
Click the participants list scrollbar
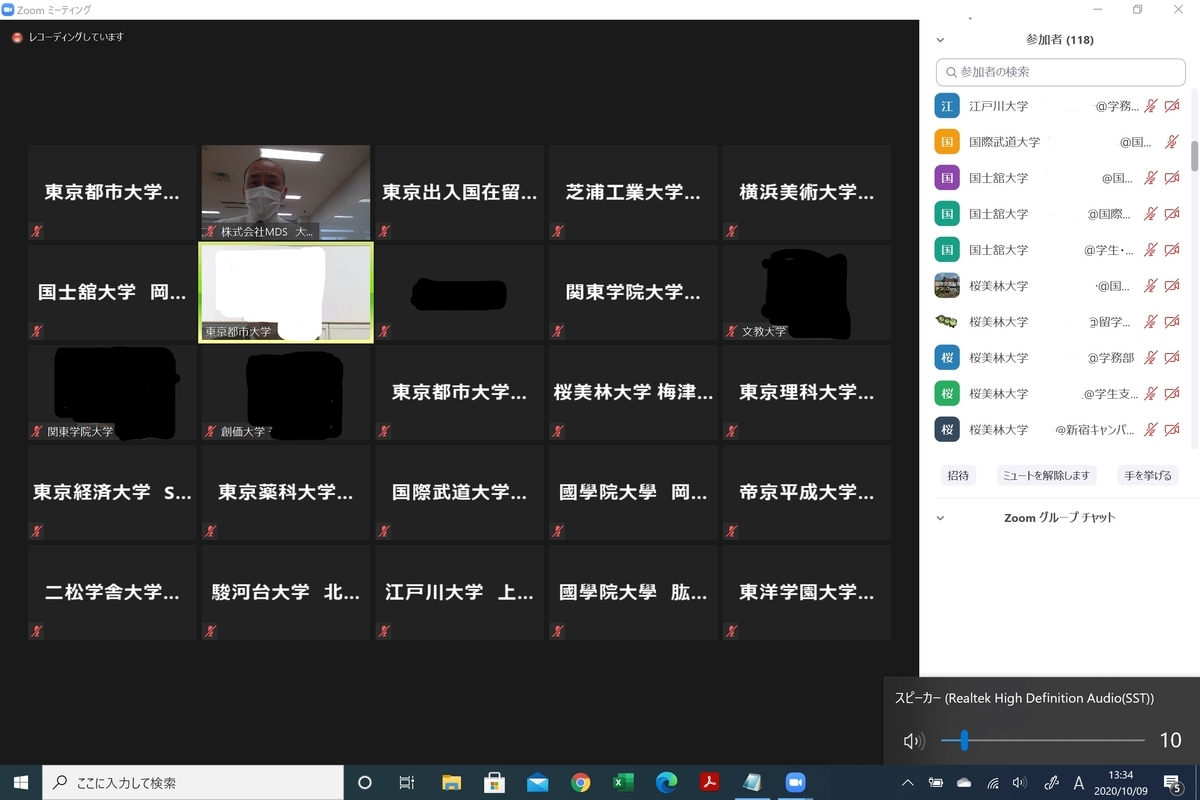(1193, 155)
